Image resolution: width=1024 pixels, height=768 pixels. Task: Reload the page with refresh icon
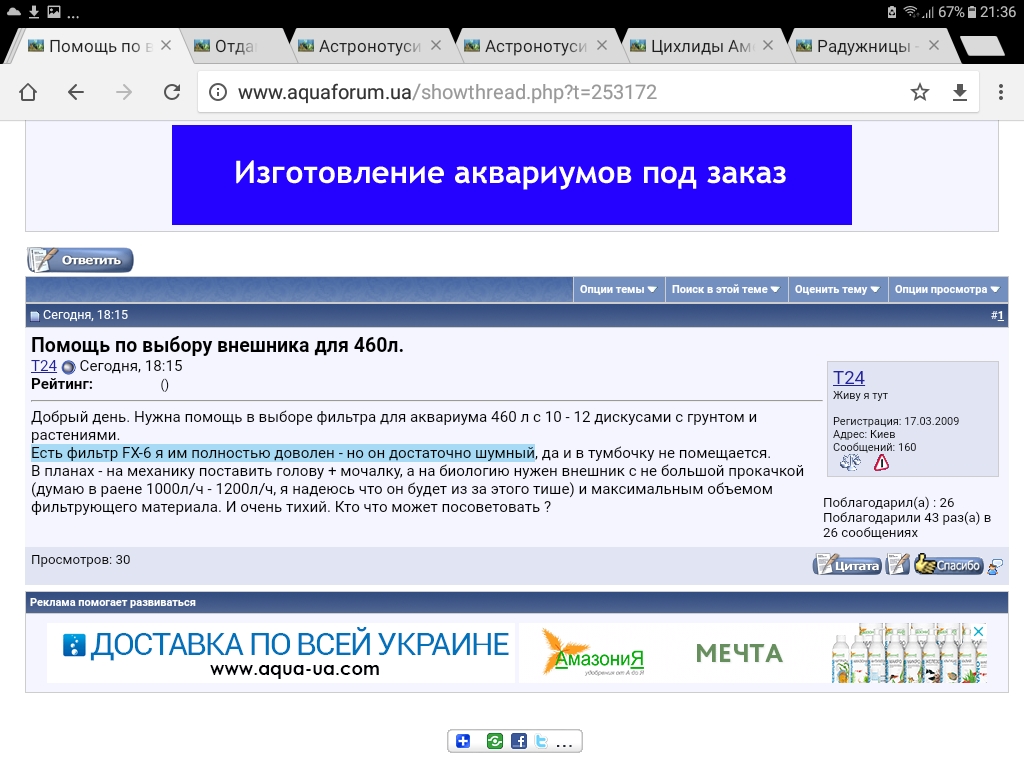[172, 92]
